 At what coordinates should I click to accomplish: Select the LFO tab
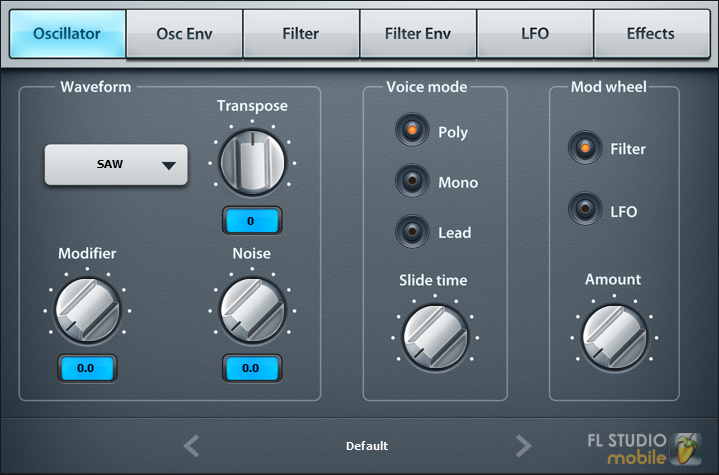point(535,33)
